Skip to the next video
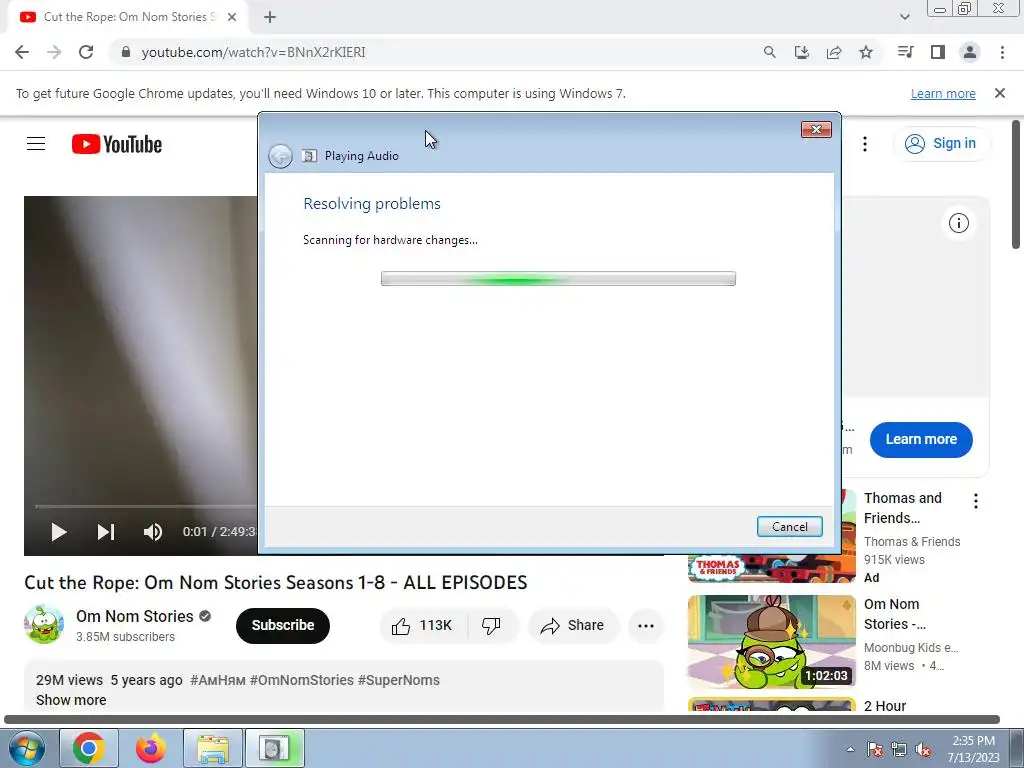1024x768 pixels. click(106, 532)
